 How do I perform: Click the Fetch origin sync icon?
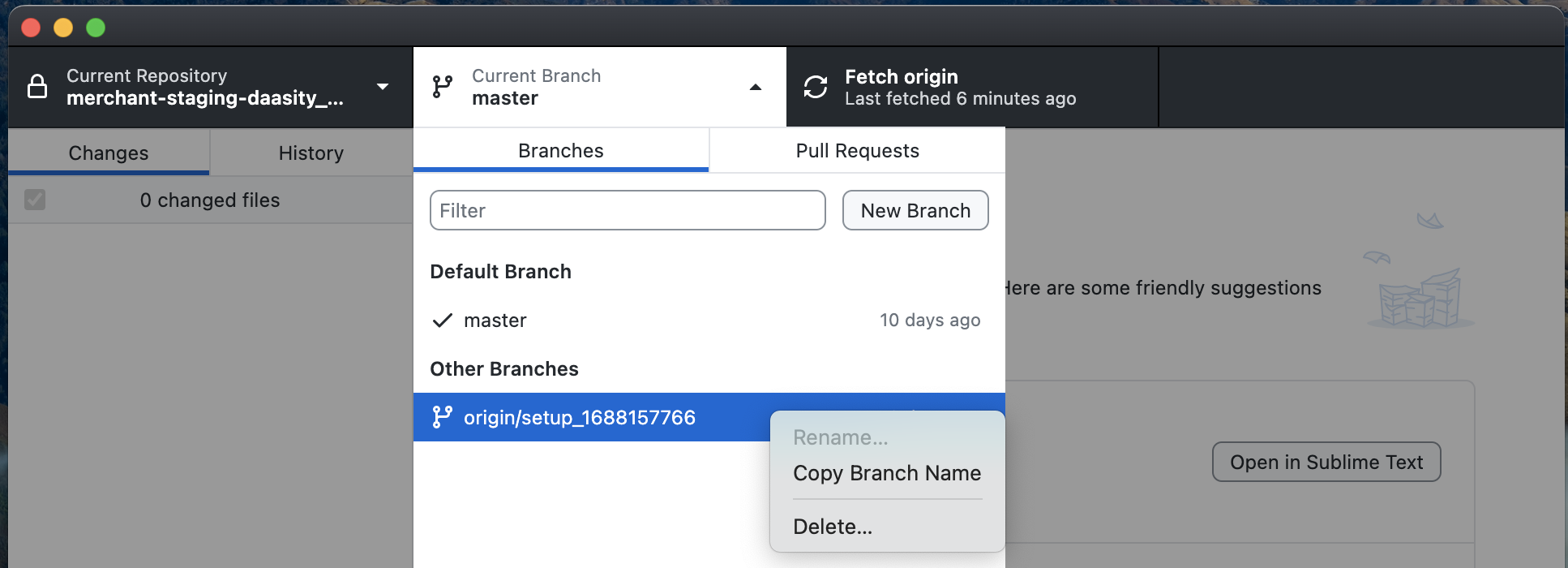click(816, 87)
